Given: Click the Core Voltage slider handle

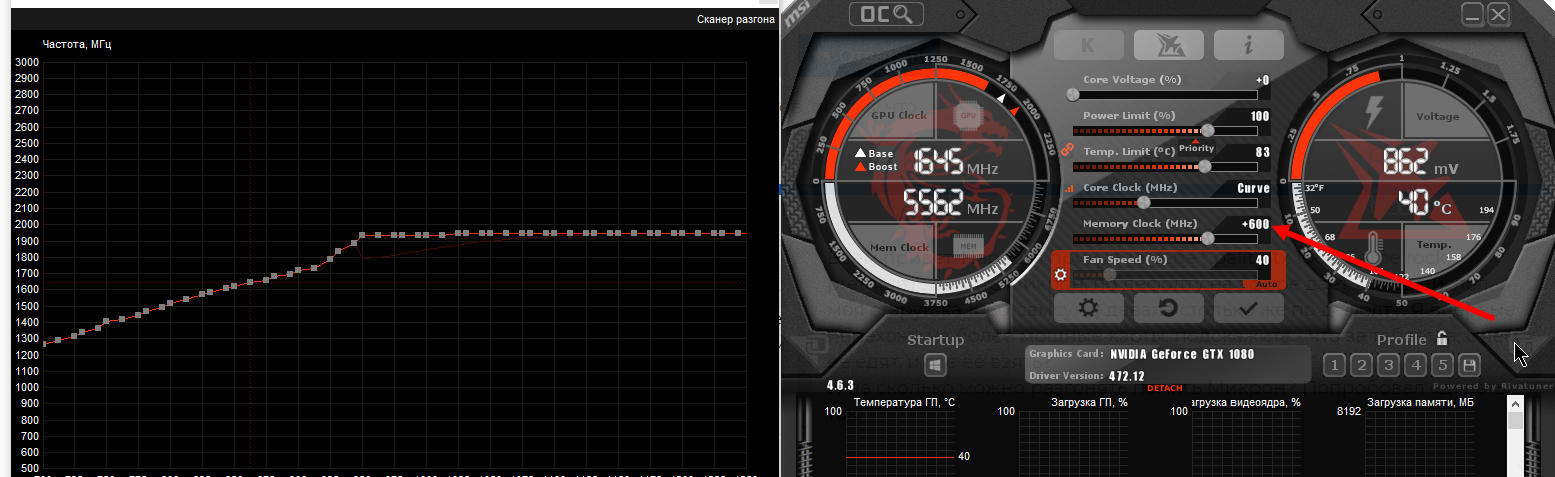Looking at the screenshot, I should (1073, 95).
